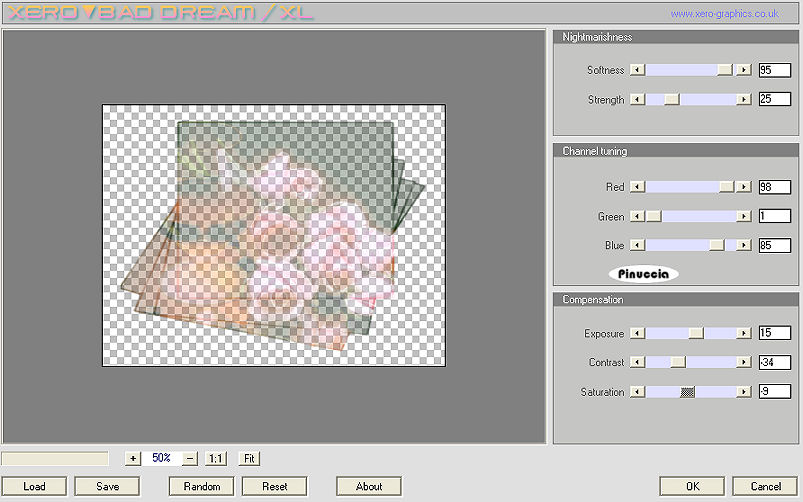803x502 pixels.
Task: Open the xero-graphics.co.uk website link
Action: tap(724, 14)
